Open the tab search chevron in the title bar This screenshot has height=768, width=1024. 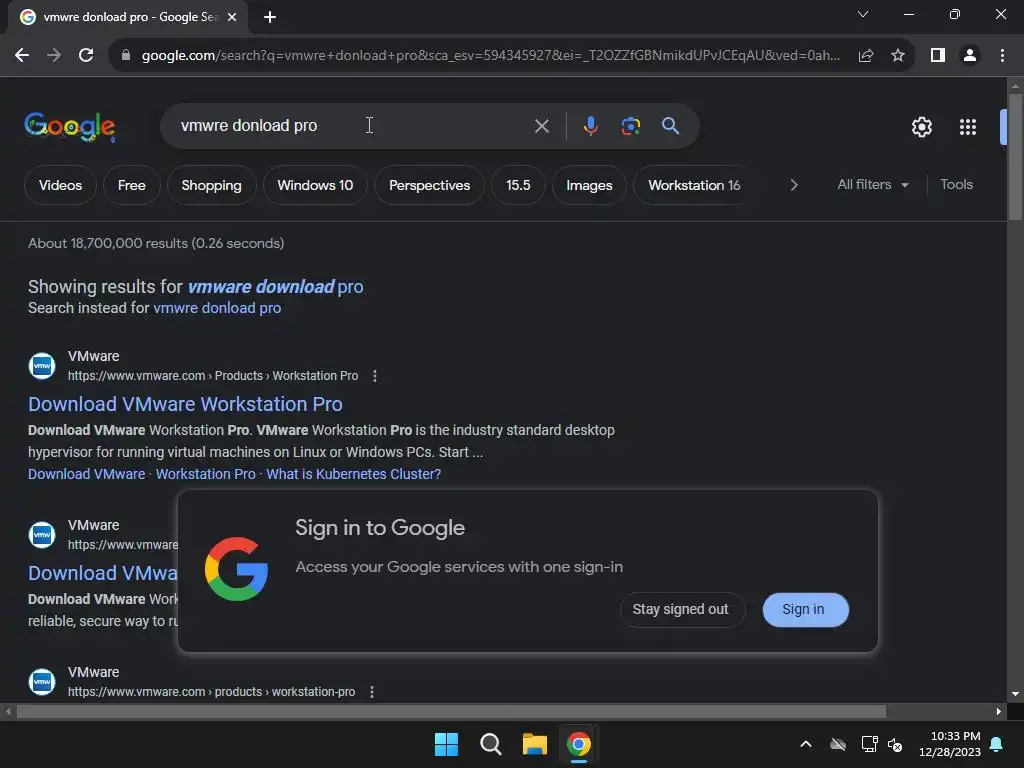(x=863, y=14)
